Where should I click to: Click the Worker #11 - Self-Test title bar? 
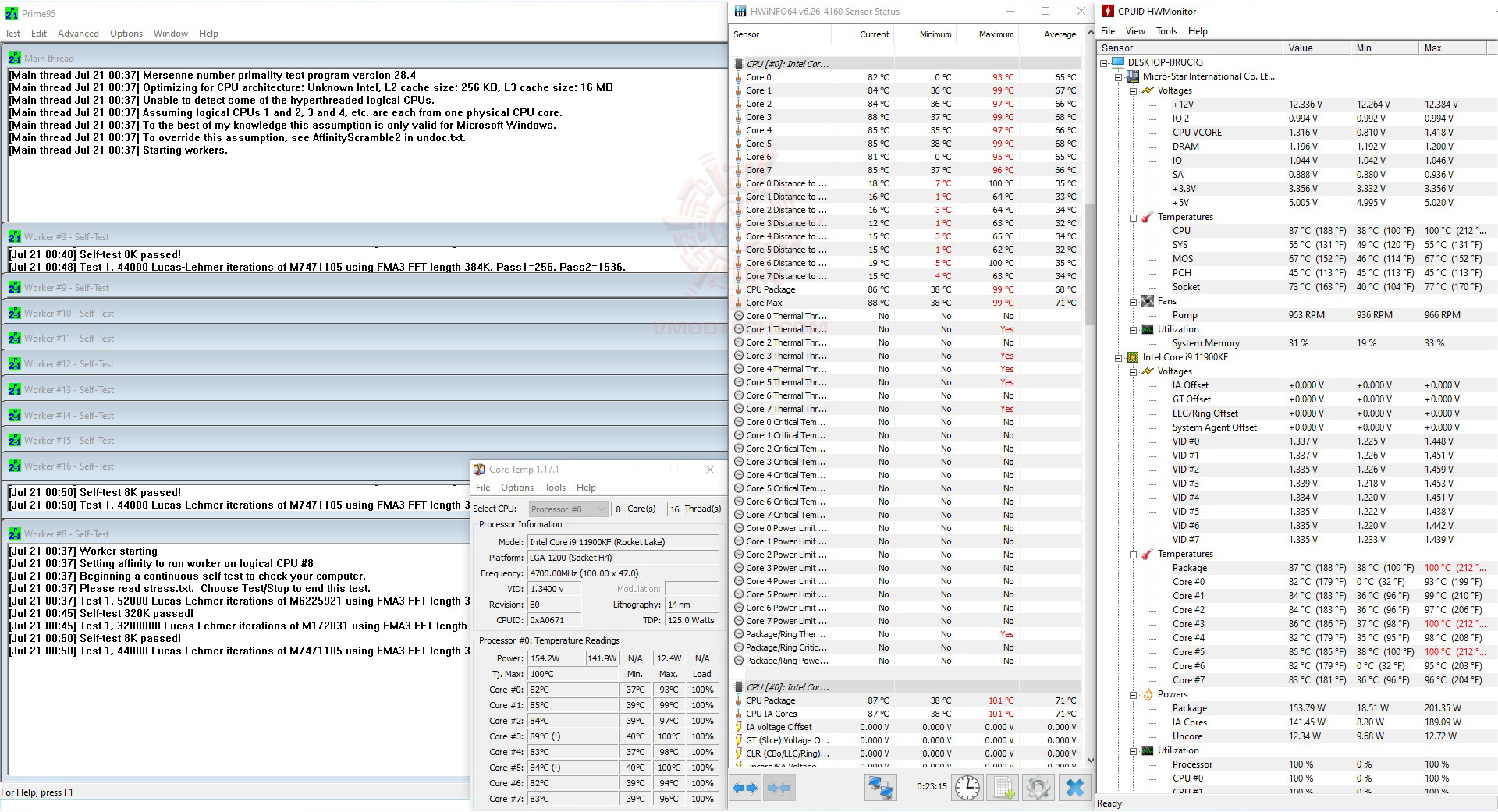[365, 339]
